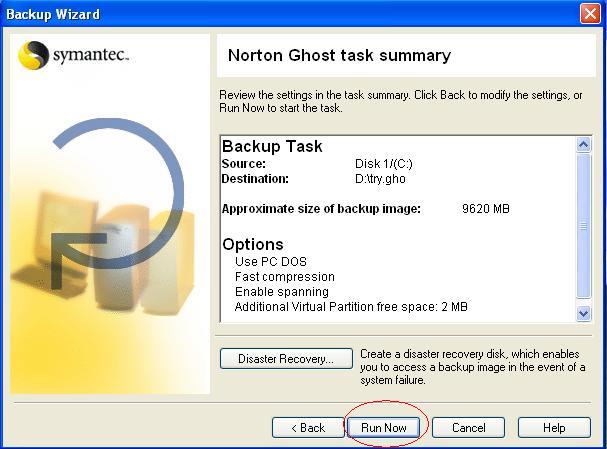Open the Disaster Recovery options
The width and height of the screenshot is (607, 449).
coord(286,359)
